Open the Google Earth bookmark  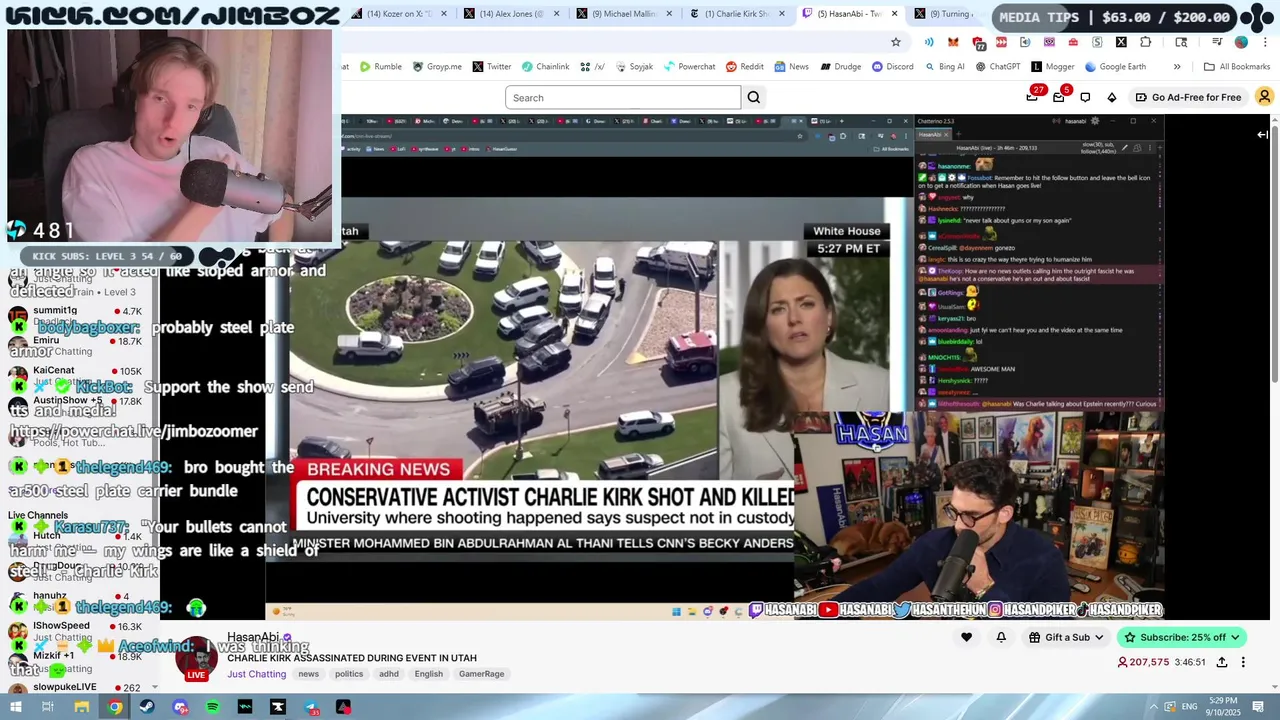click(x=1114, y=67)
